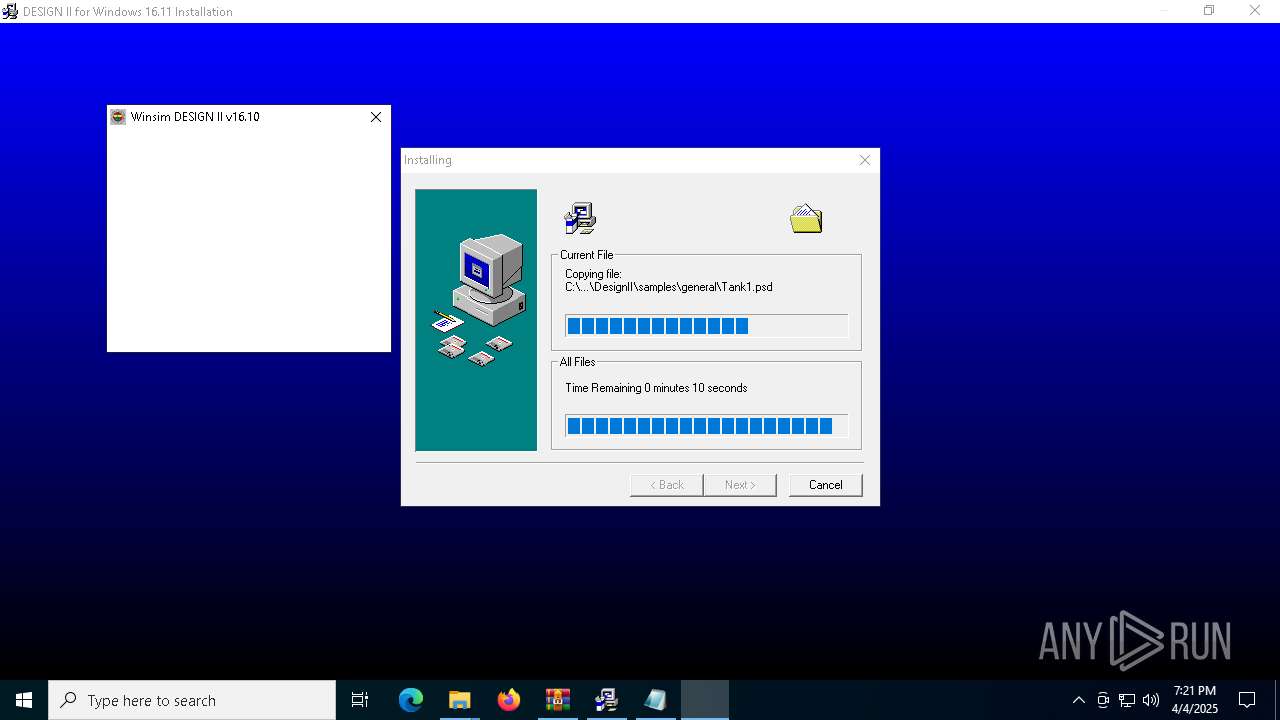Viewport: 1280px width, 720px height.
Task: Click the disabled Back button
Action: 666,485
